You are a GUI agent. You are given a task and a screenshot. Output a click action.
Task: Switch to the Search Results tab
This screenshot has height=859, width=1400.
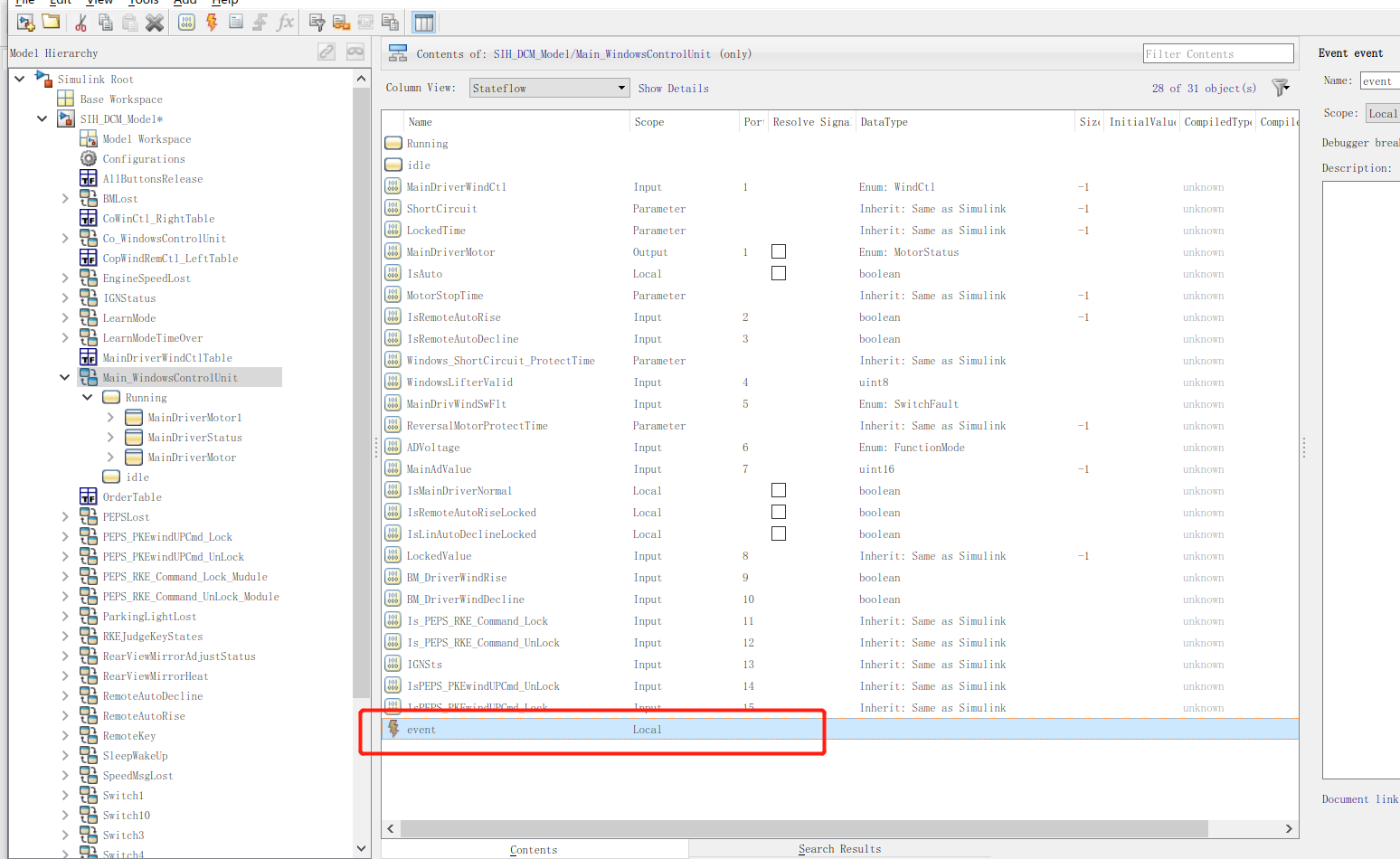tap(839, 848)
